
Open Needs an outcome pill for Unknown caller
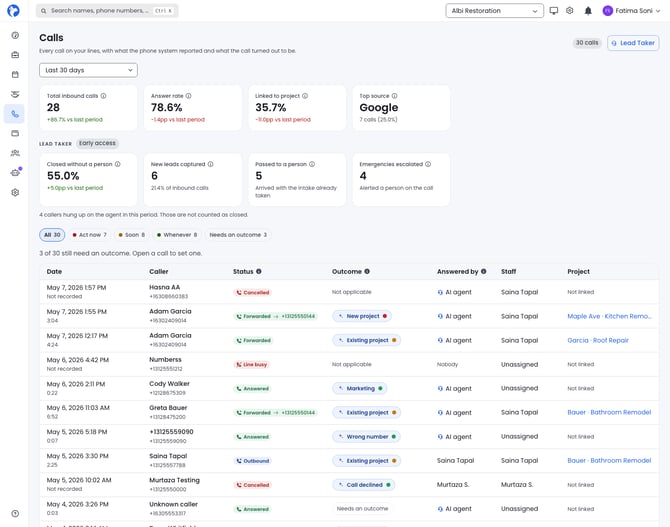click(362, 509)
